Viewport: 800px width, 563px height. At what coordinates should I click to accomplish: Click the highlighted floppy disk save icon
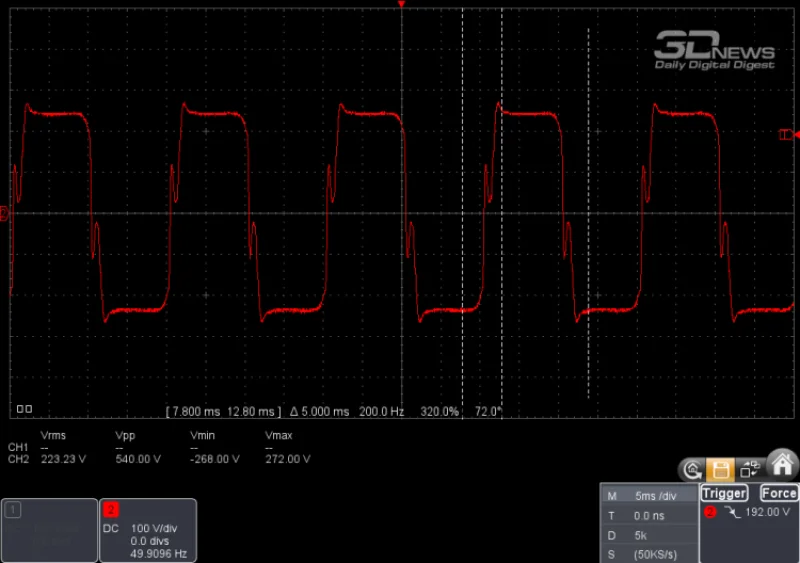pos(720,469)
